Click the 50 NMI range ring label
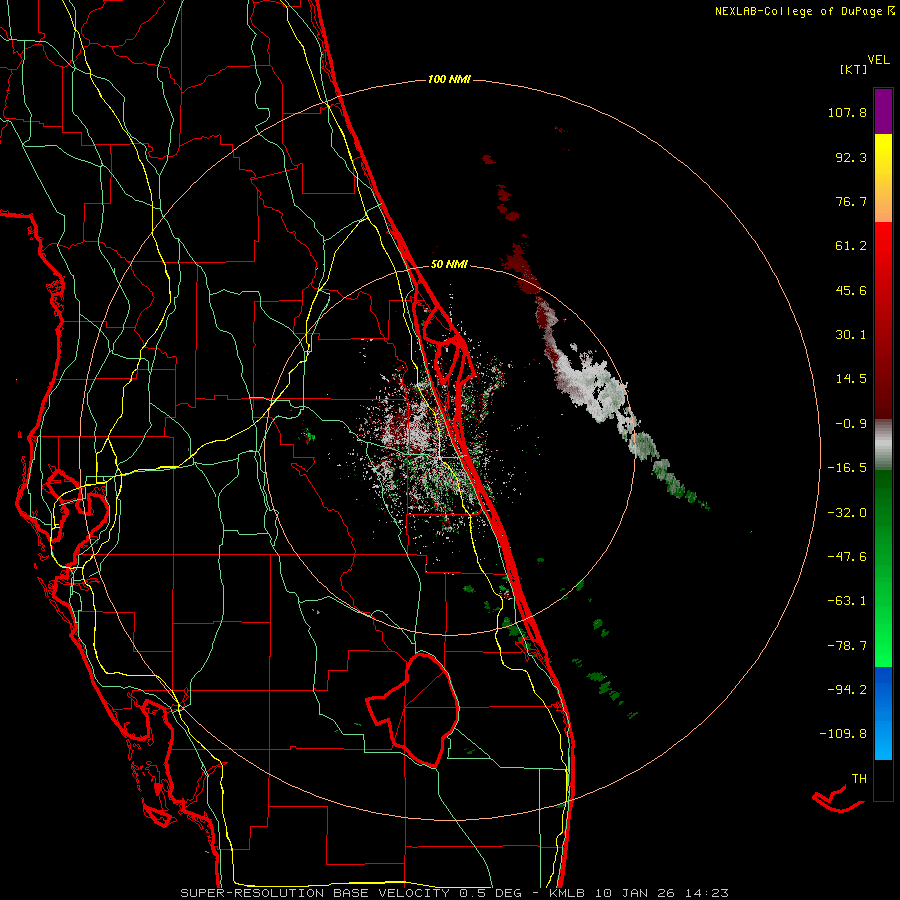Screen dimensions: 900x900 [x=449, y=265]
